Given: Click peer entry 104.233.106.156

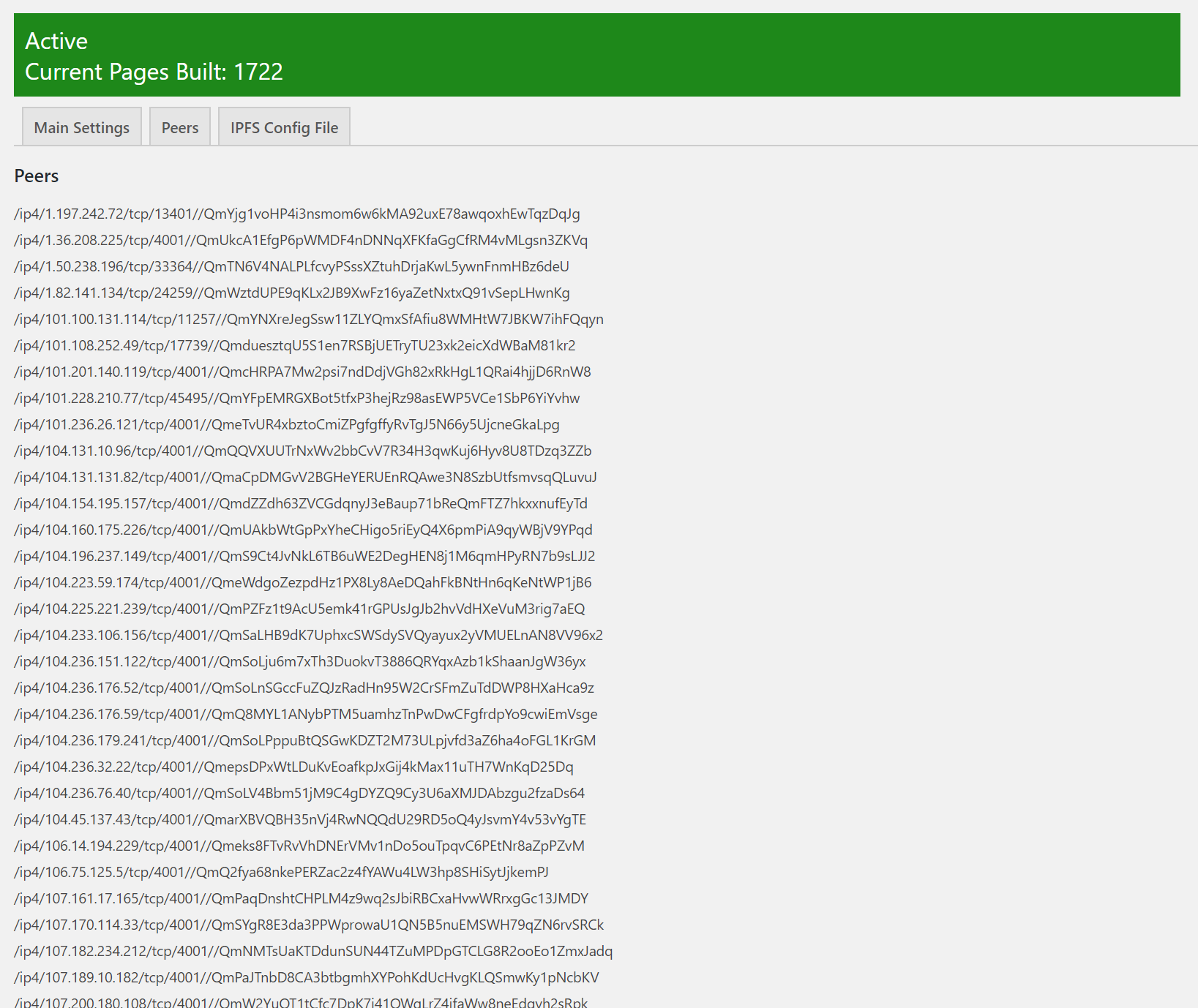Looking at the screenshot, I should pos(309,635).
